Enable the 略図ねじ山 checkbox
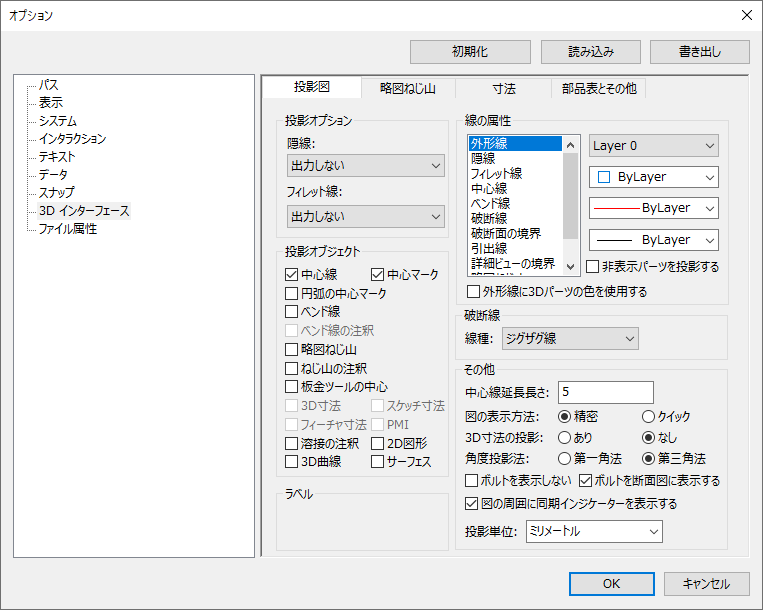 coord(291,349)
